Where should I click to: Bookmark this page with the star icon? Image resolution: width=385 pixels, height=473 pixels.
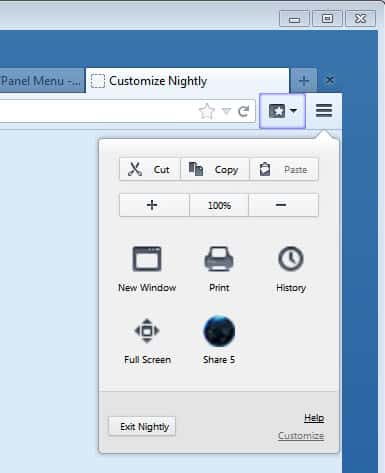tap(206, 111)
